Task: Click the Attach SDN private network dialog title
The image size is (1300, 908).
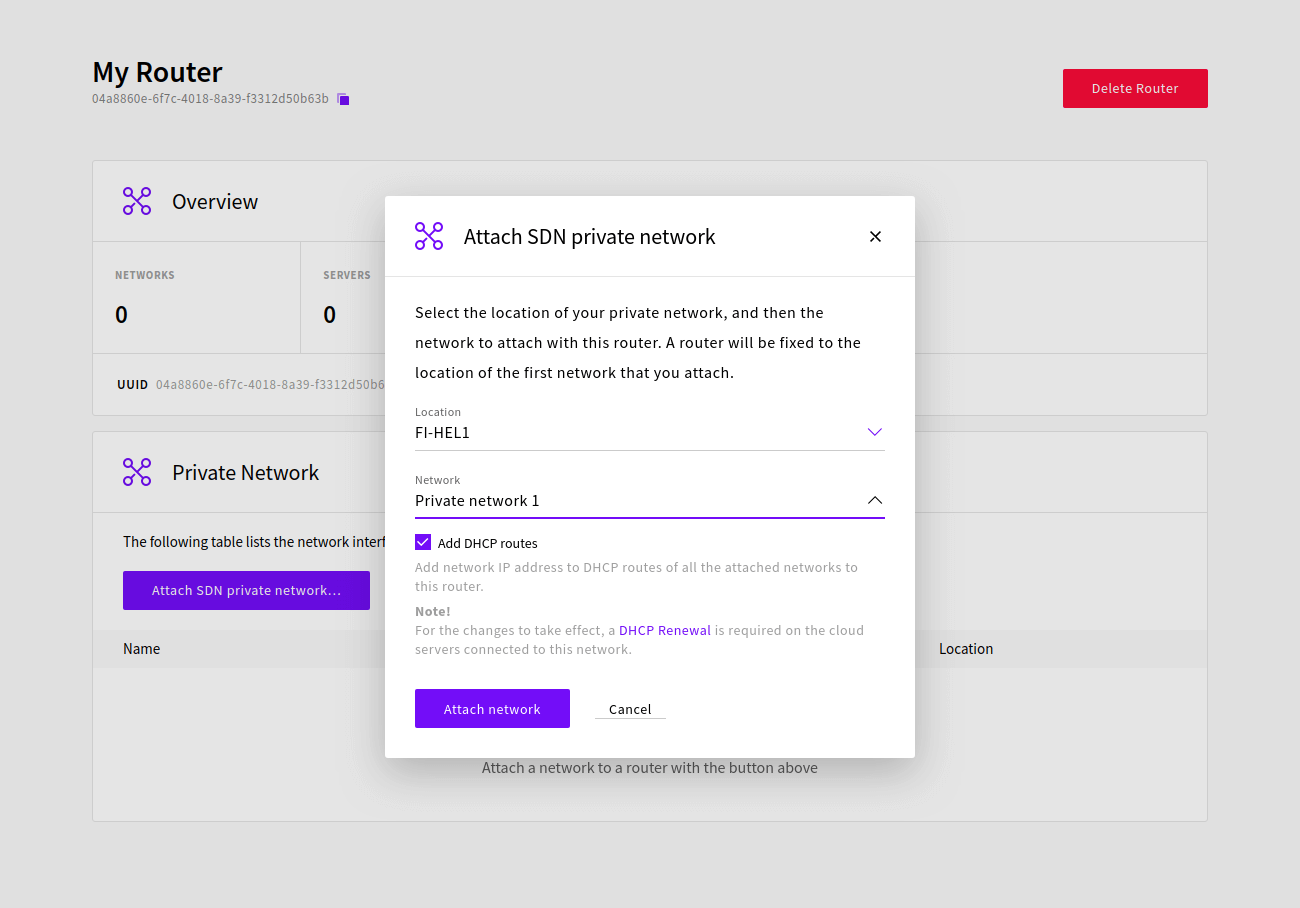Action: [590, 237]
